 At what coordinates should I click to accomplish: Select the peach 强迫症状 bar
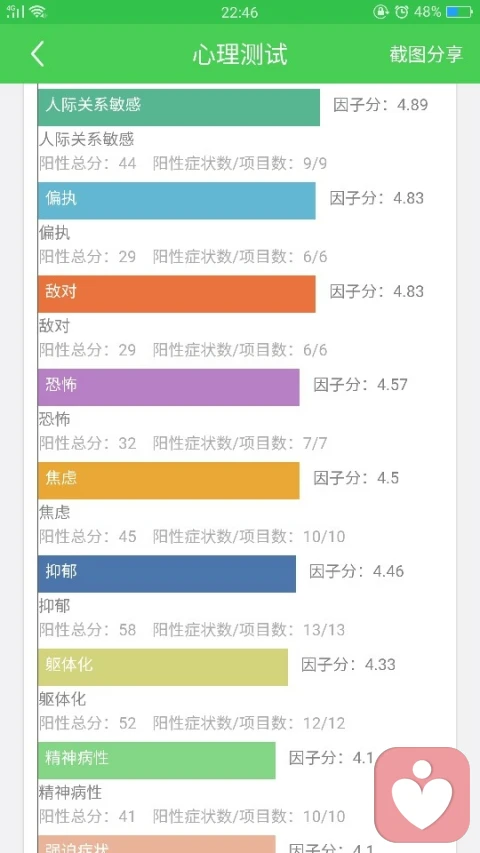point(156,844)
